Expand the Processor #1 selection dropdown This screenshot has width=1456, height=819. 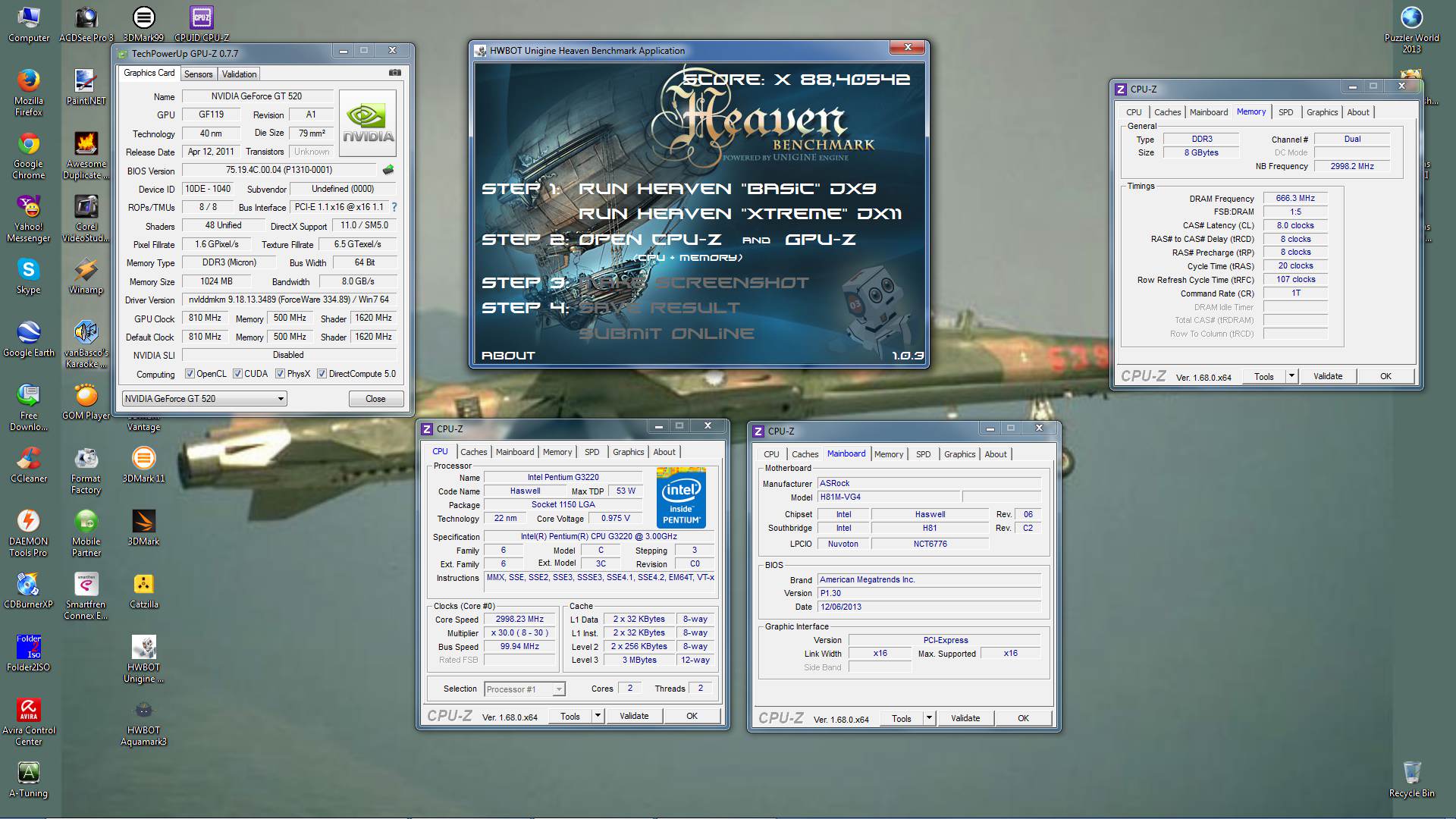(525, 689)
